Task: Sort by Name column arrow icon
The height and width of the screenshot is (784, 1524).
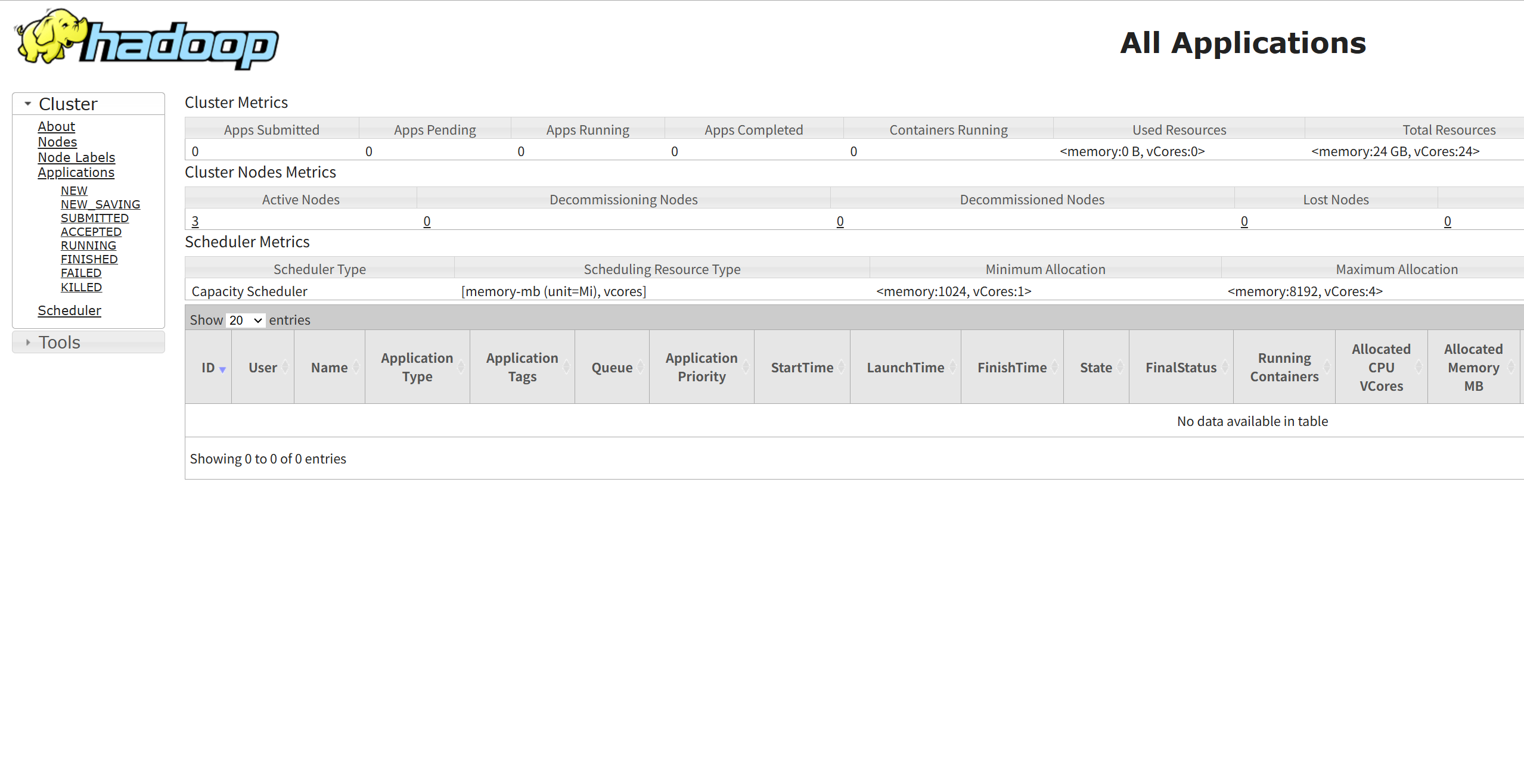Action: click(x=356, y=368)
